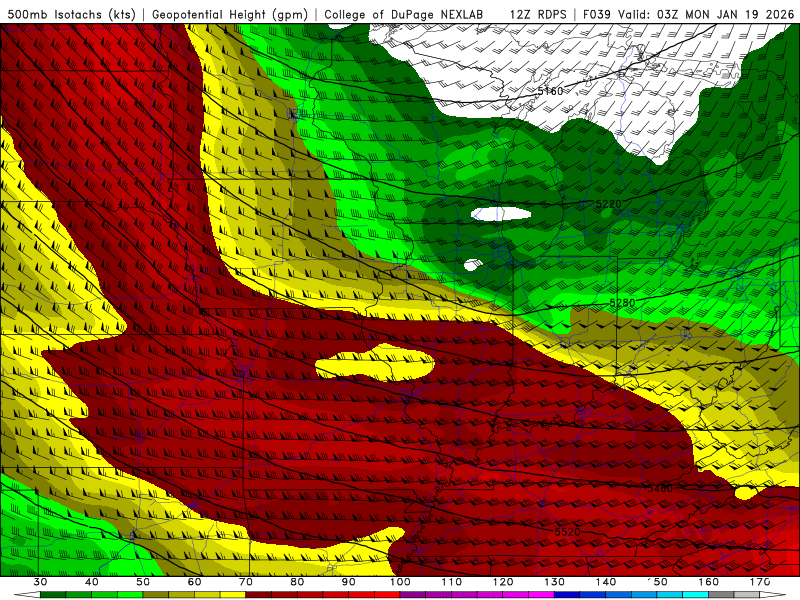Screen dimensions: 800x600
Task: Click the '500mb Isotachs (kts)' title text
Action: point(71,14)
